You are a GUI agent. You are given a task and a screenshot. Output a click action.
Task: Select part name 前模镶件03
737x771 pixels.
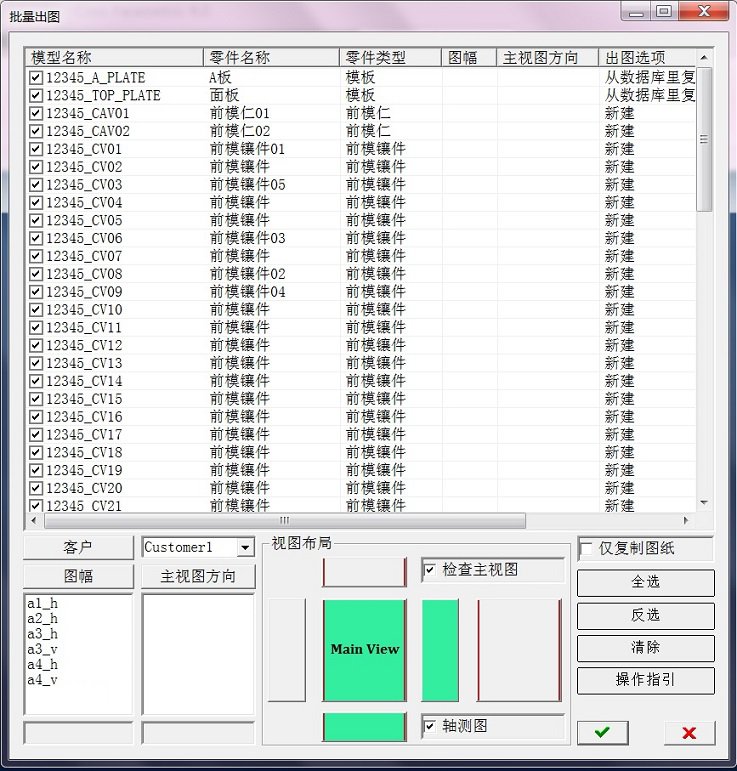point(247,238)
